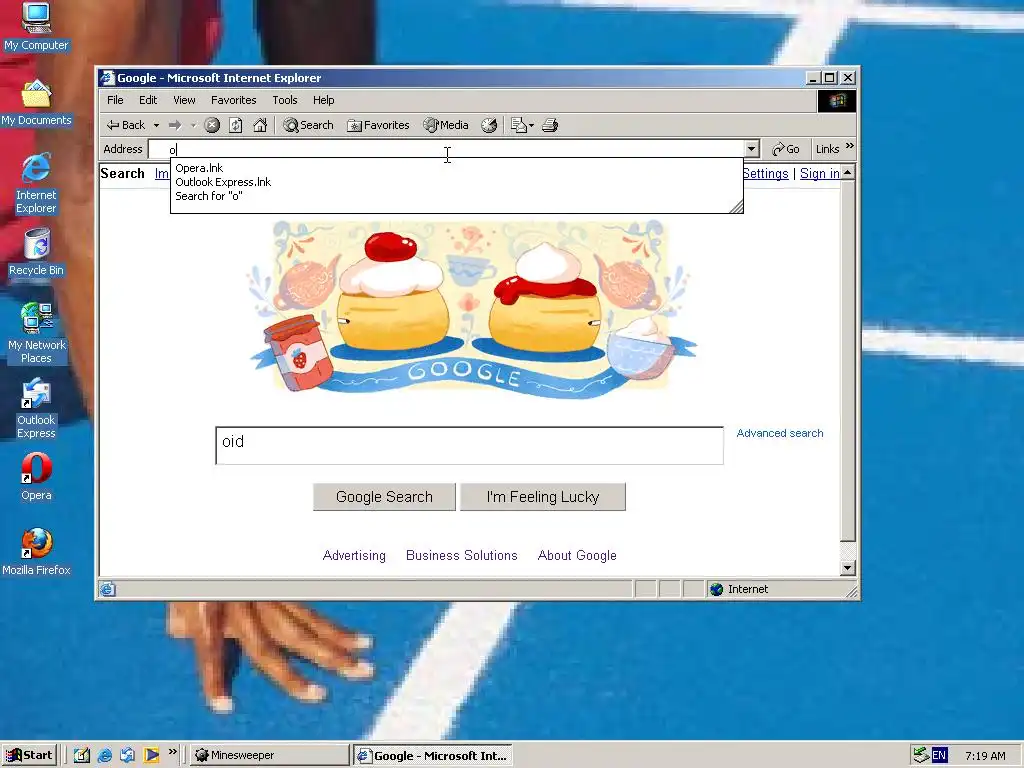The width and height of the screenshot is (1024, 768).
Task: Expand the Address bar dropdown arrow
Action: tap(752, 149)
